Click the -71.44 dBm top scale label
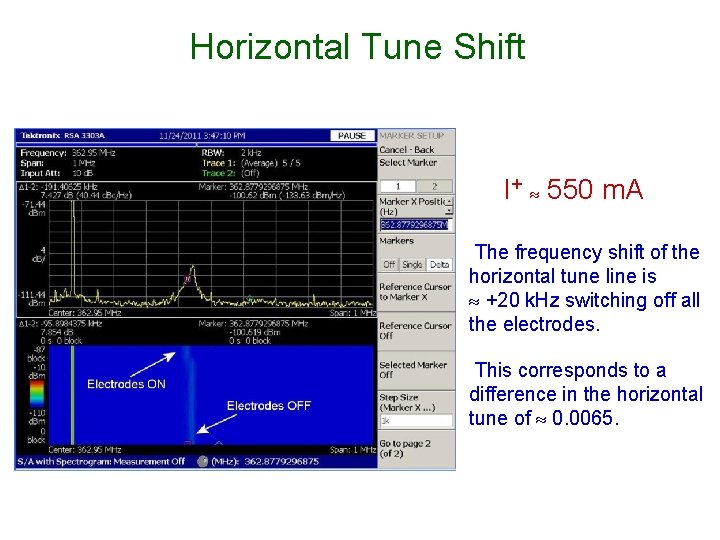 (x=34, y=208)
